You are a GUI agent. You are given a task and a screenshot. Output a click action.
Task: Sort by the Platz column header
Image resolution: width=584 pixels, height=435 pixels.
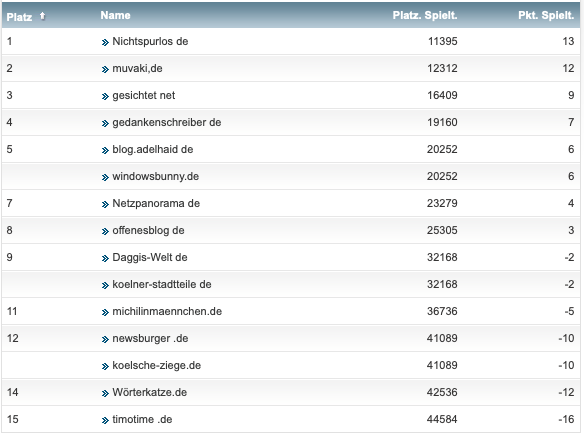coord(19,17)
